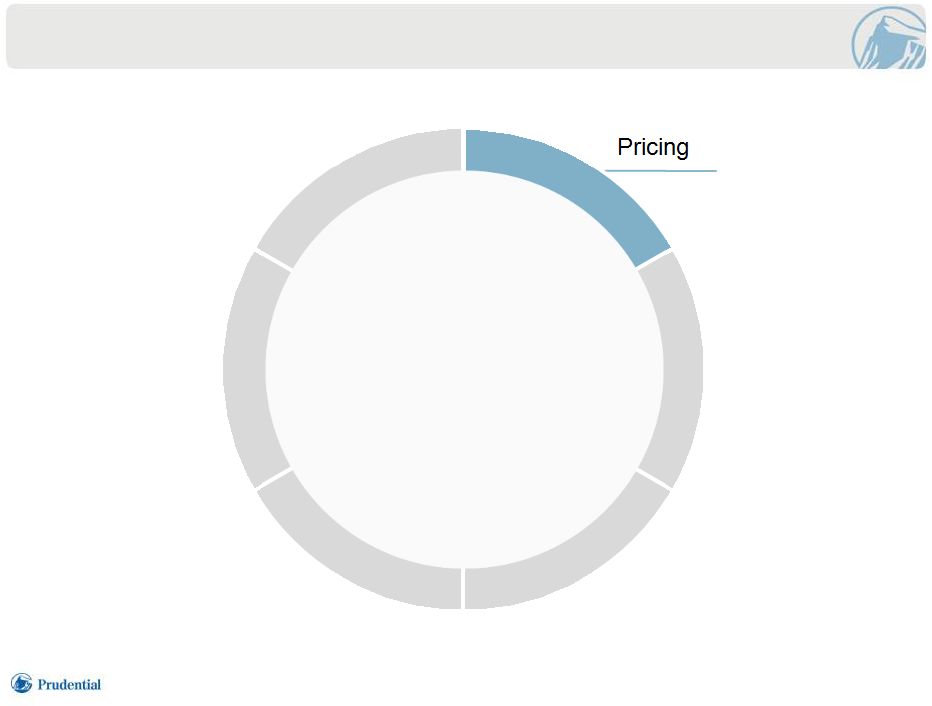Click the Pricing text label

click(x=653, y=147)
